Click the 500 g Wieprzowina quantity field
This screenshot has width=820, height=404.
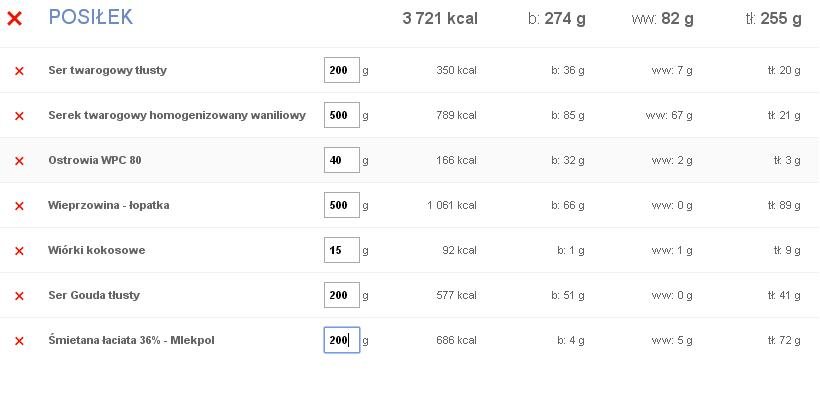(x=342, y=205)
